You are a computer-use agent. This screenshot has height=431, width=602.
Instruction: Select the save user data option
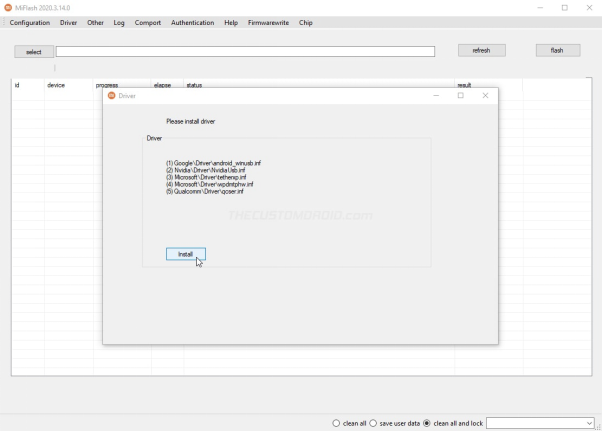click(395, 423)
